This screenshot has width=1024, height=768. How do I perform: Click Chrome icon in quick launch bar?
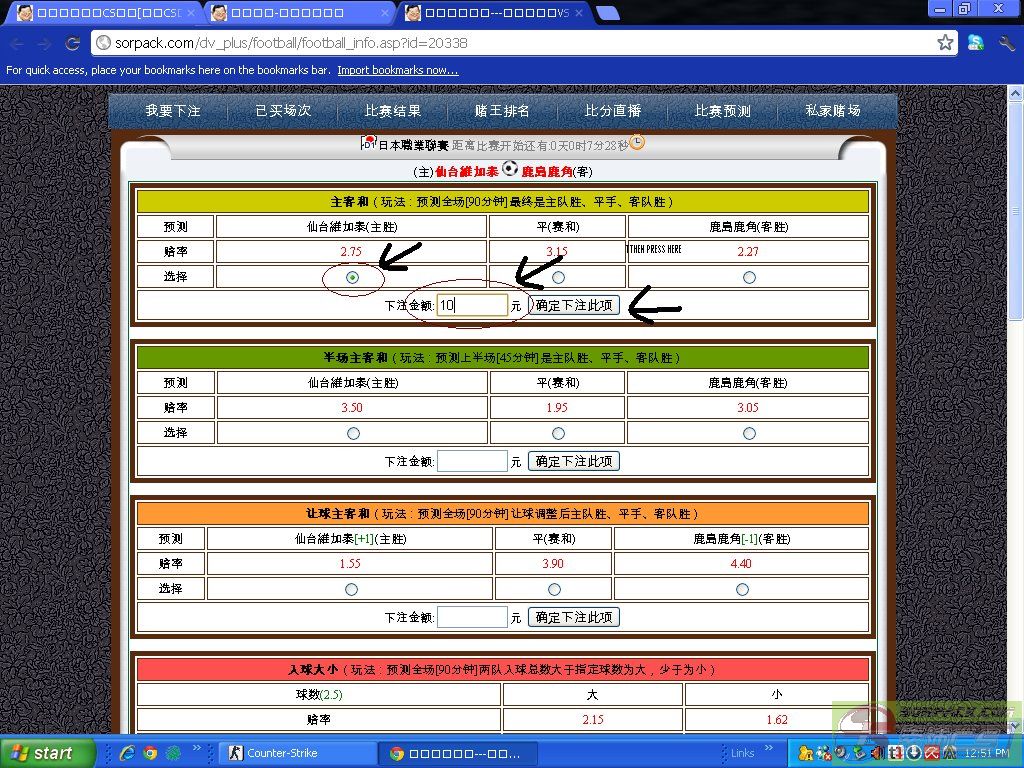[150, 753]
